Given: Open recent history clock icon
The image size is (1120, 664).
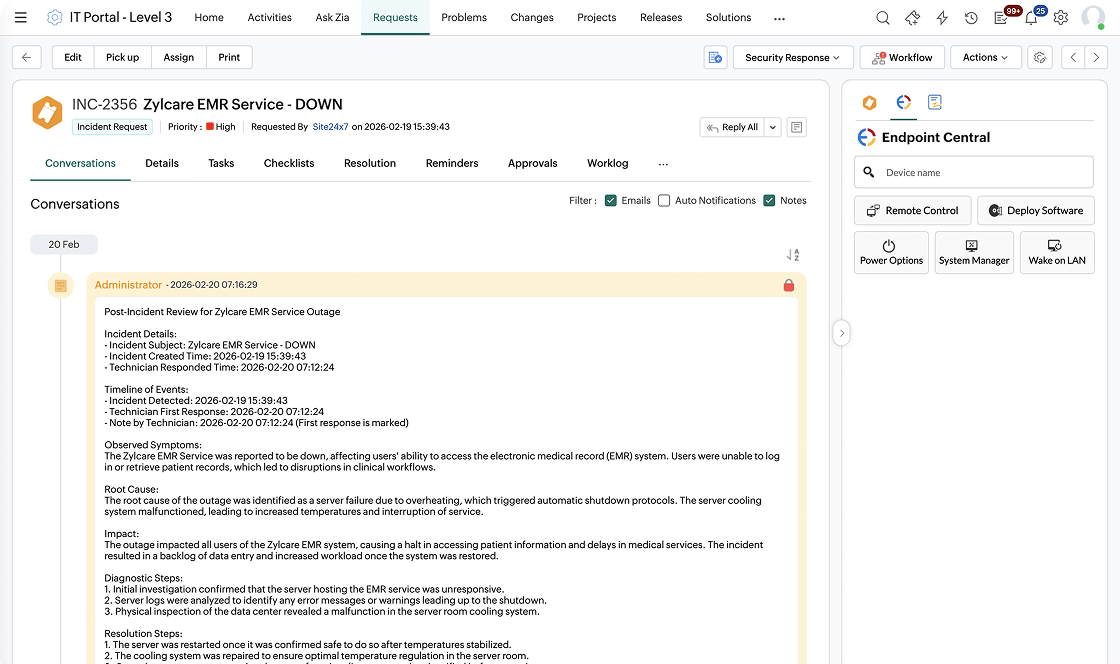Looking at the screenshot, I should 971,18.
